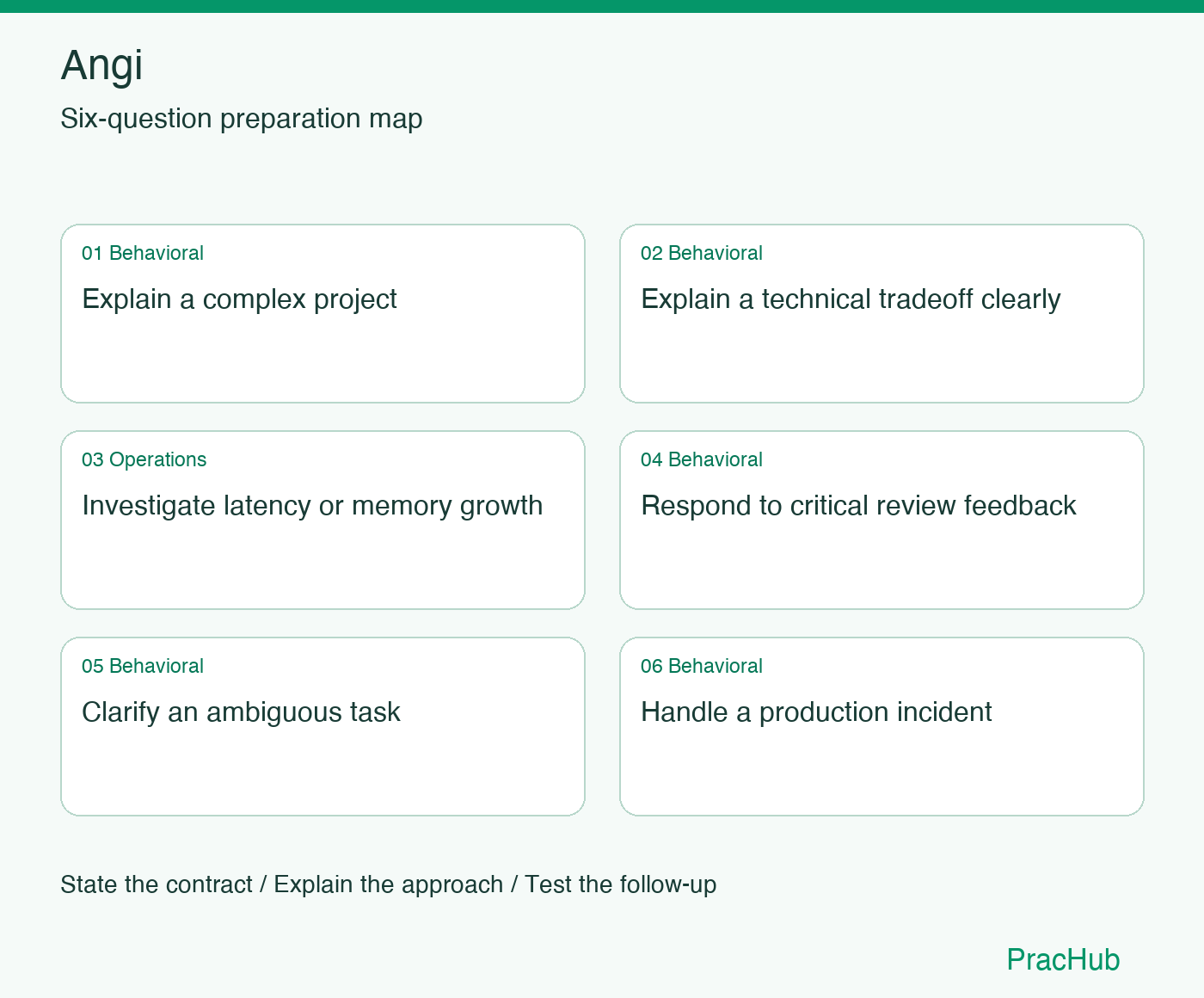Click the '06 Behavioral' label
This screenshot has width=1204, height=998.
coord(702,666)
